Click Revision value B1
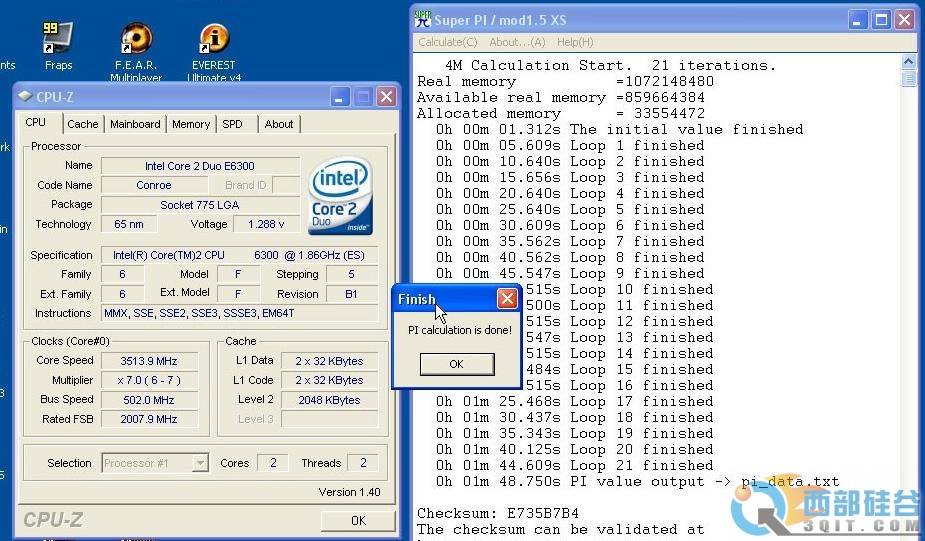This screenshot has width=925, height=541. click(352, 294)
